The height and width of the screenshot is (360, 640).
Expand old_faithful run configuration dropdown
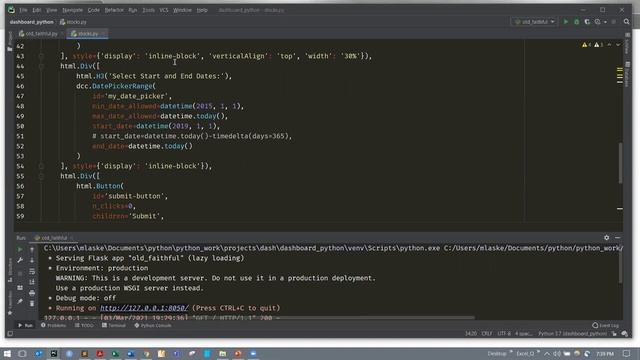pyautogui.click(x=534, y=22)
